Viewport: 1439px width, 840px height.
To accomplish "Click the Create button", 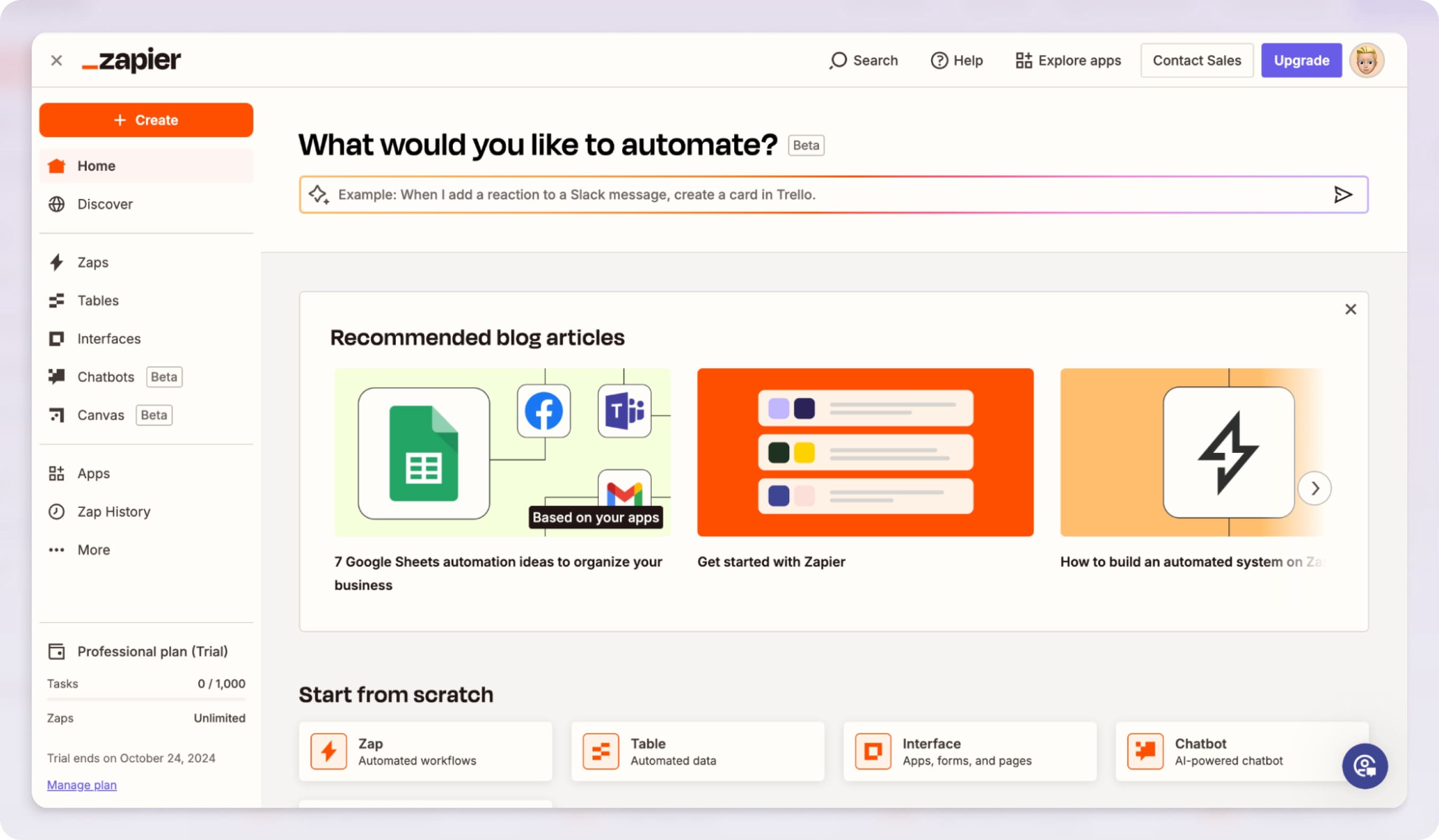I will pyautogui.click(x=145, y=120).
